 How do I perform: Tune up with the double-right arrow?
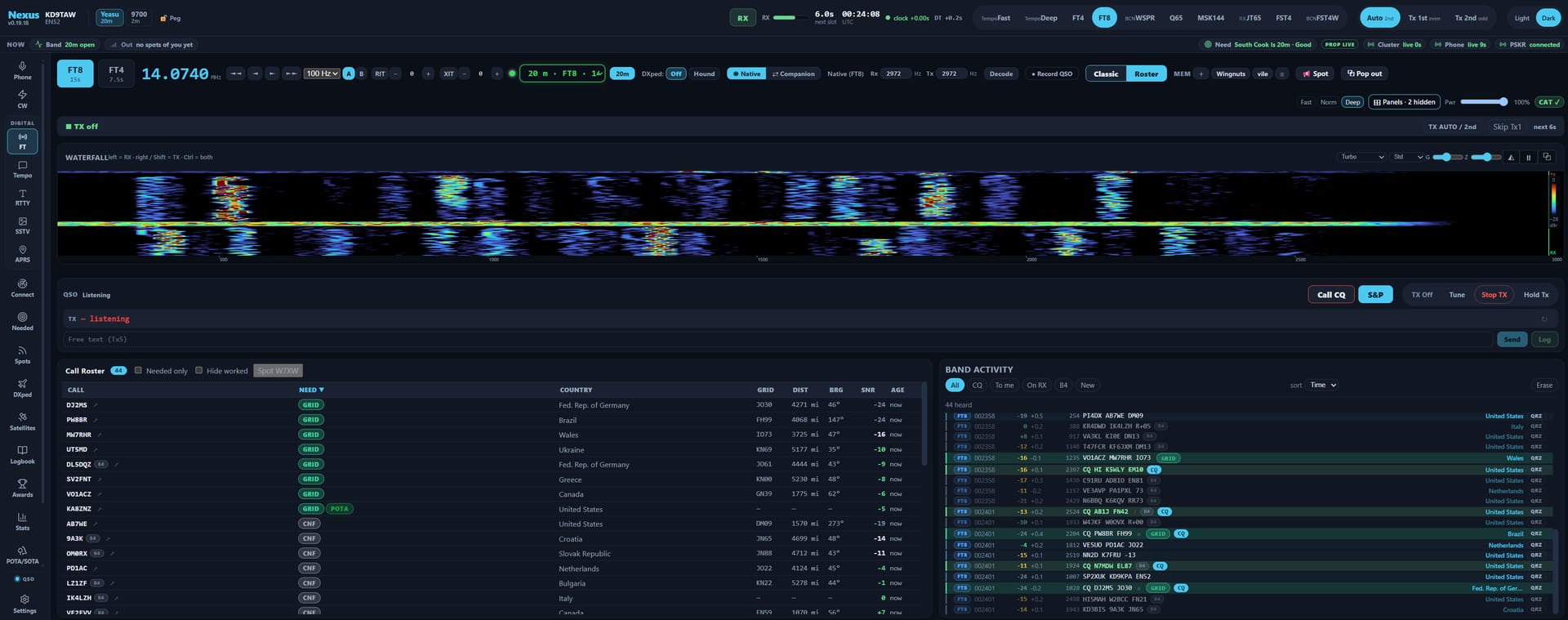[x=291, y=74]
